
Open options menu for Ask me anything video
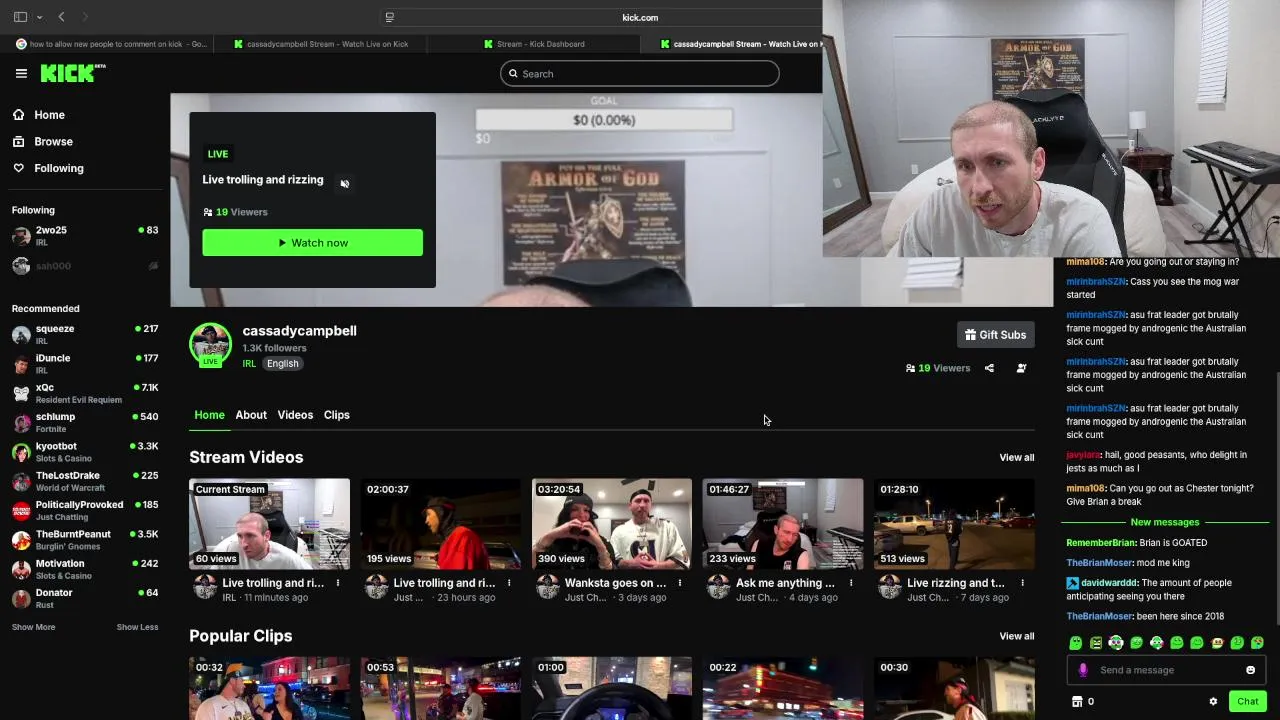[x=851, y=583]
